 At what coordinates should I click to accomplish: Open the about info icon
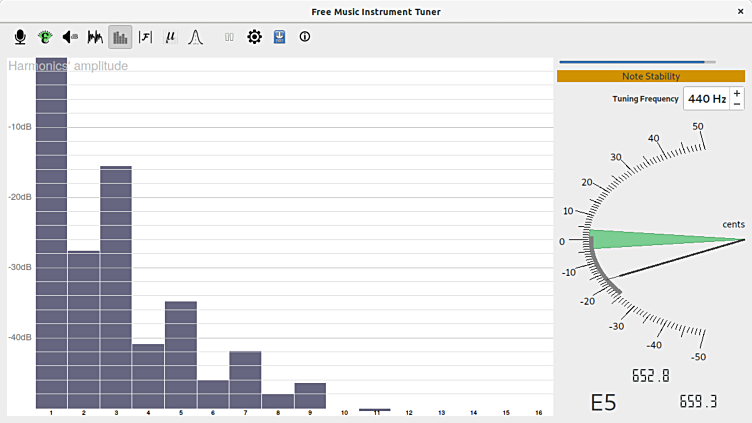[305, 38]
